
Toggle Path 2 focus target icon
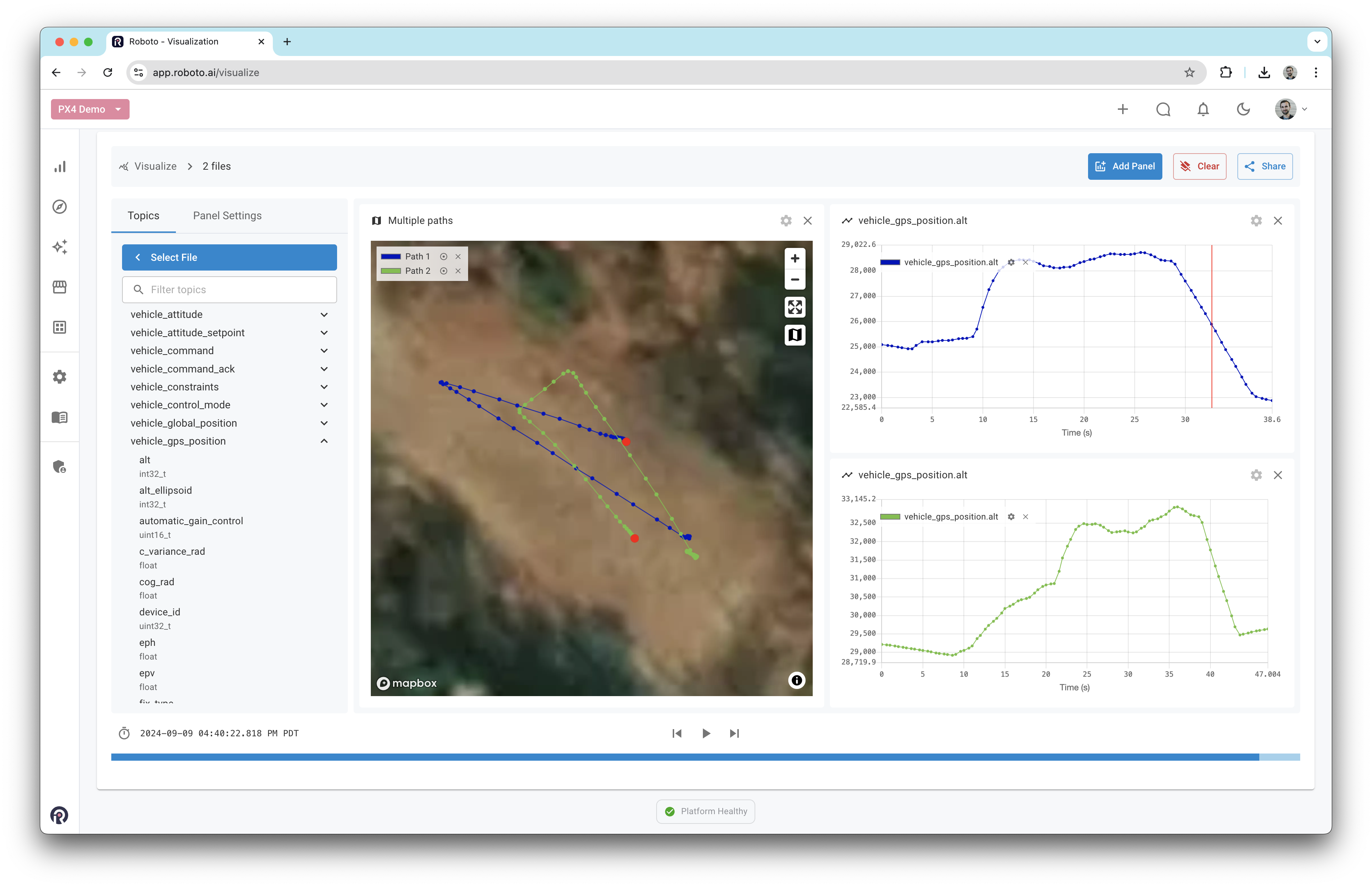click(x=444, y=271)
